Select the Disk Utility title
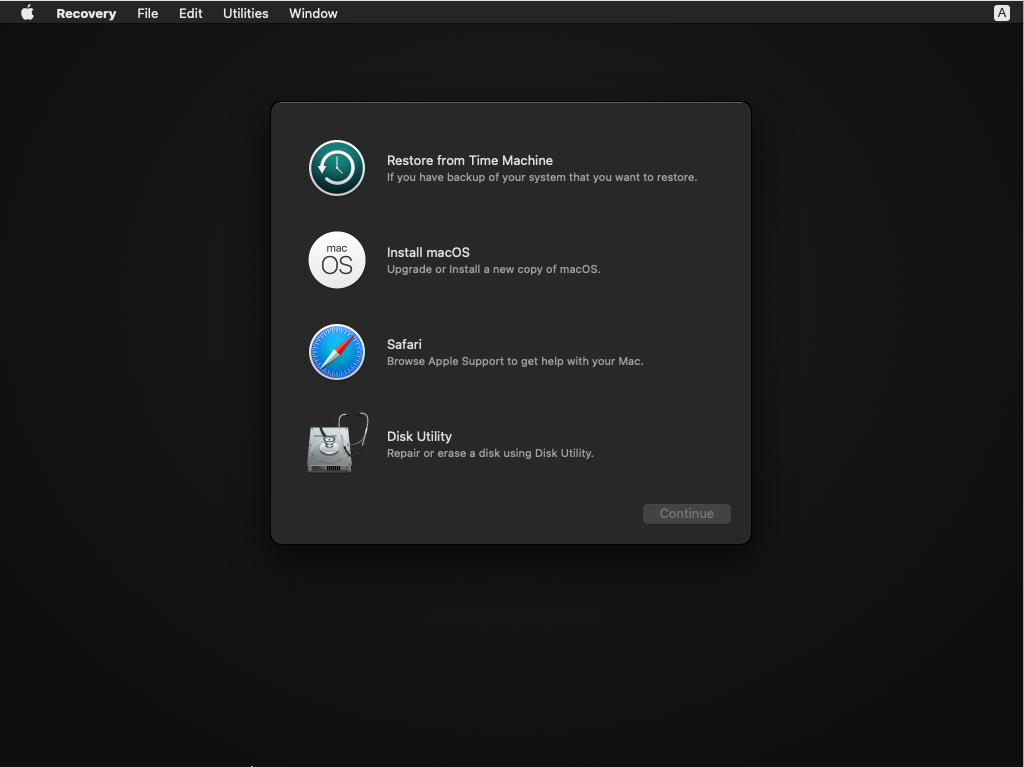The height and width of the screenshot is (767, 1024). point(419,436)
